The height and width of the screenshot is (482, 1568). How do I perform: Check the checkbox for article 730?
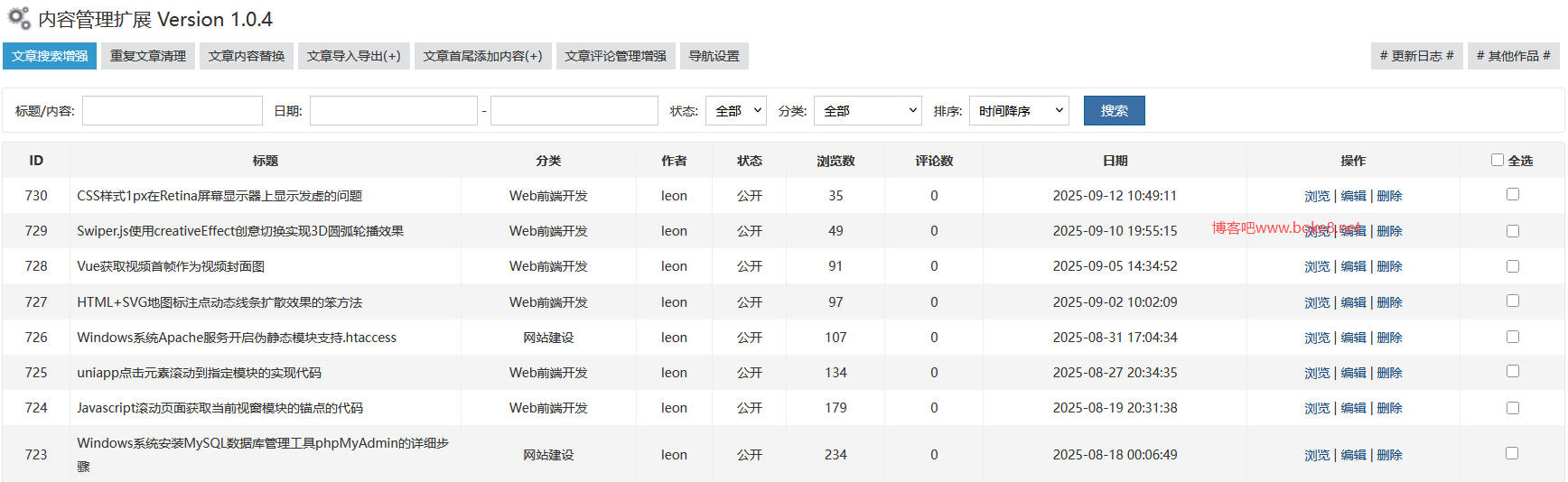(x=1512, y=194)
